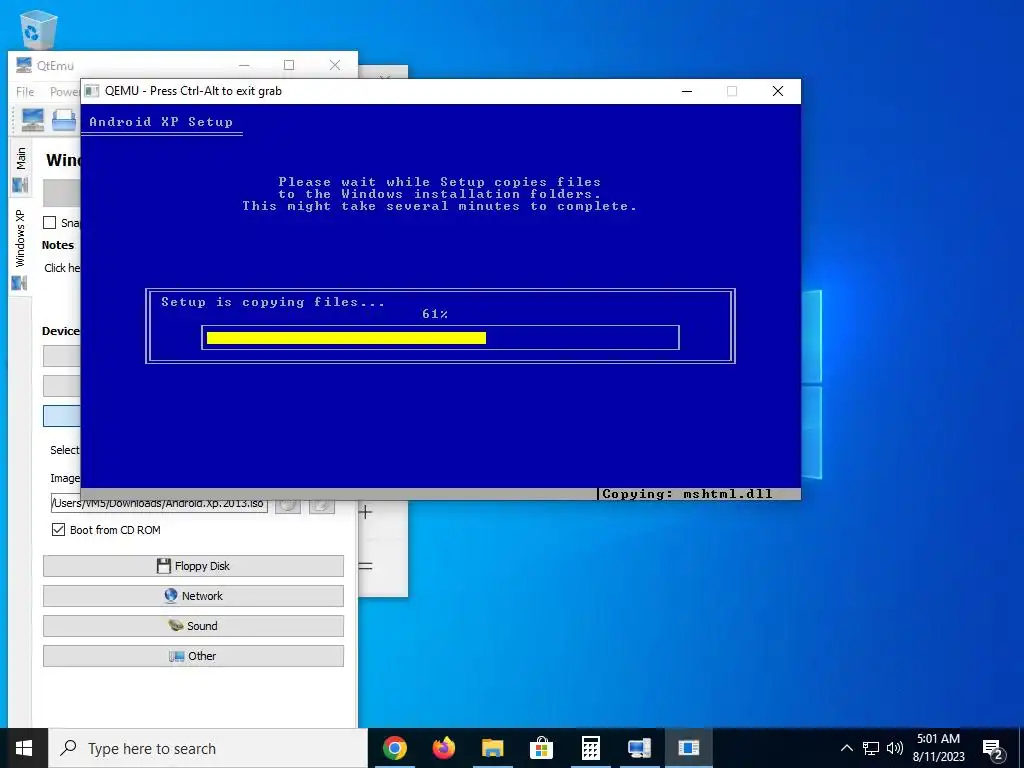Open the clock and date flyout
The height and width of the screenshot is (768, 1024).
[x=938, y=748]
